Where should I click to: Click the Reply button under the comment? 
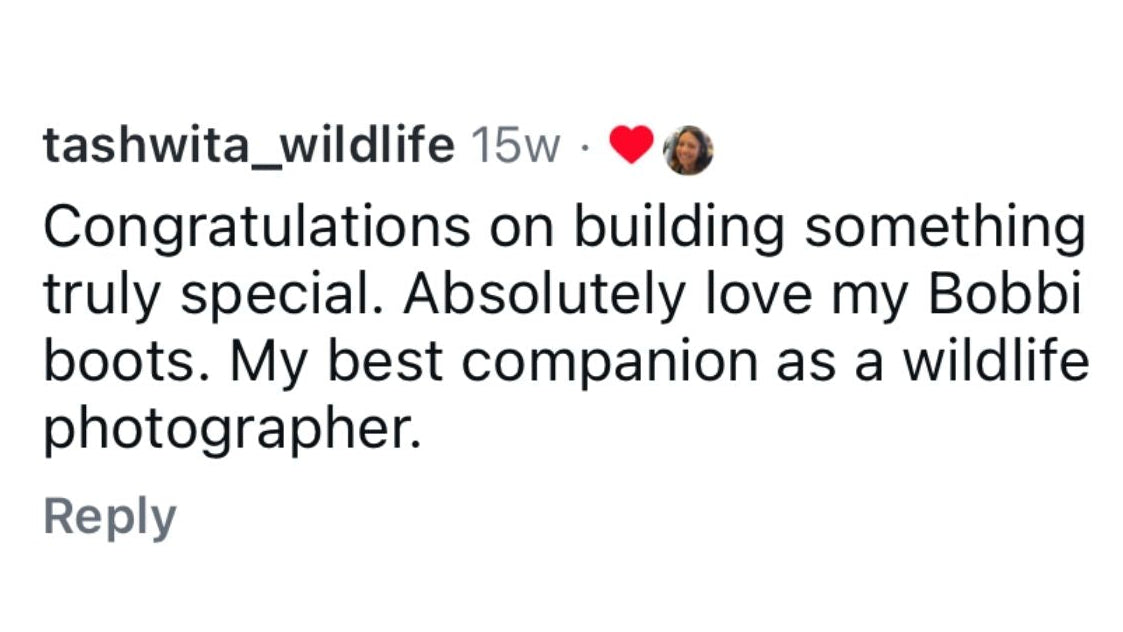point(110,516)
